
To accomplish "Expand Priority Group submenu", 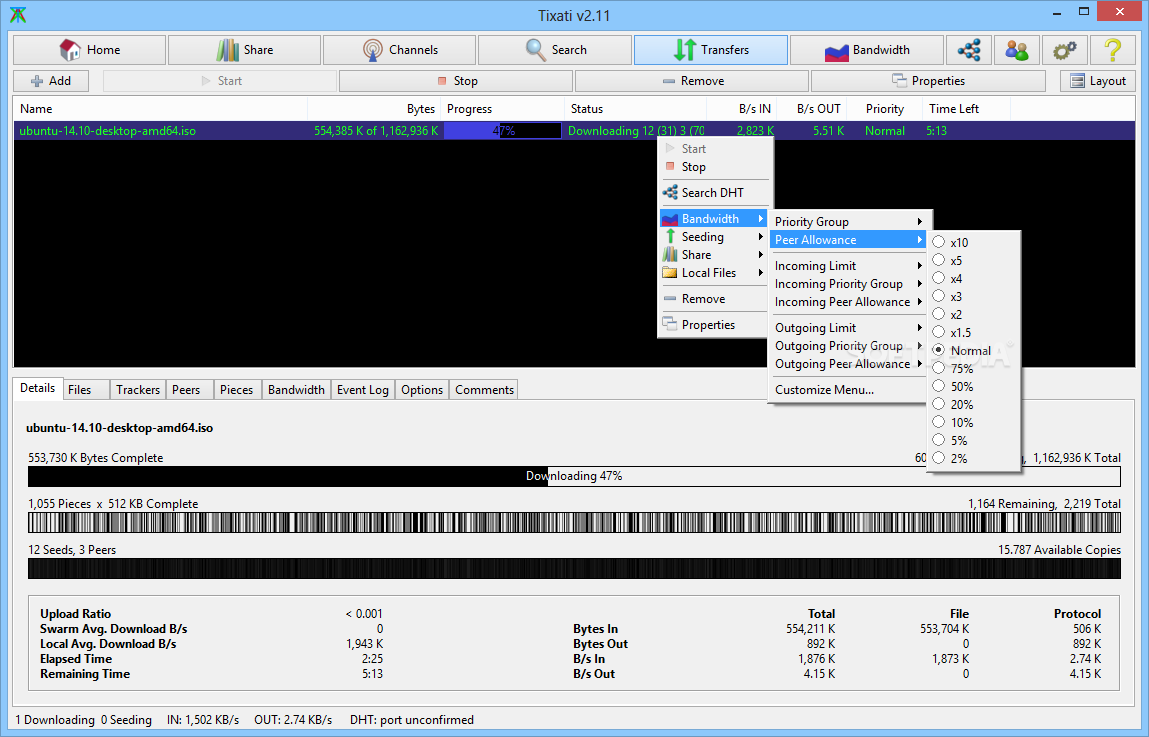I will (x=848, y=221).
